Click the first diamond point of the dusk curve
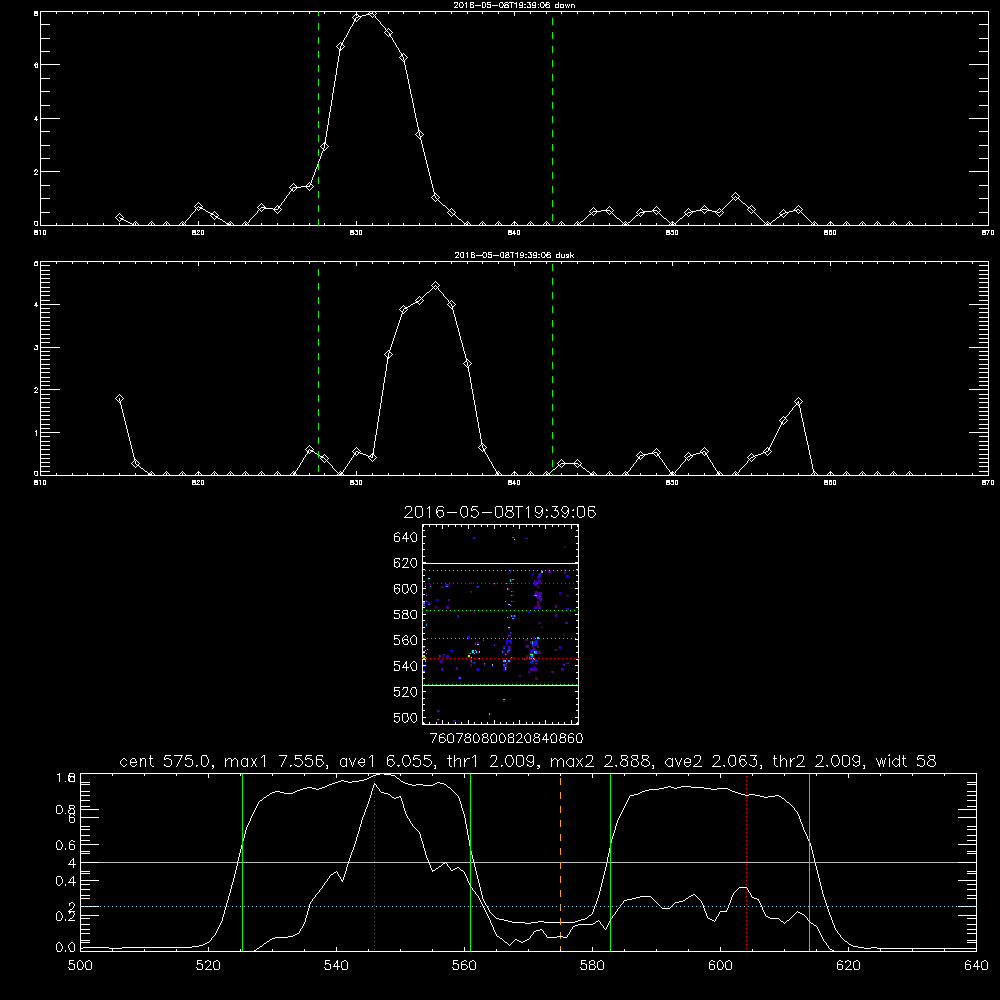This screenshot has height=1000, width=1000. point(119,399)
